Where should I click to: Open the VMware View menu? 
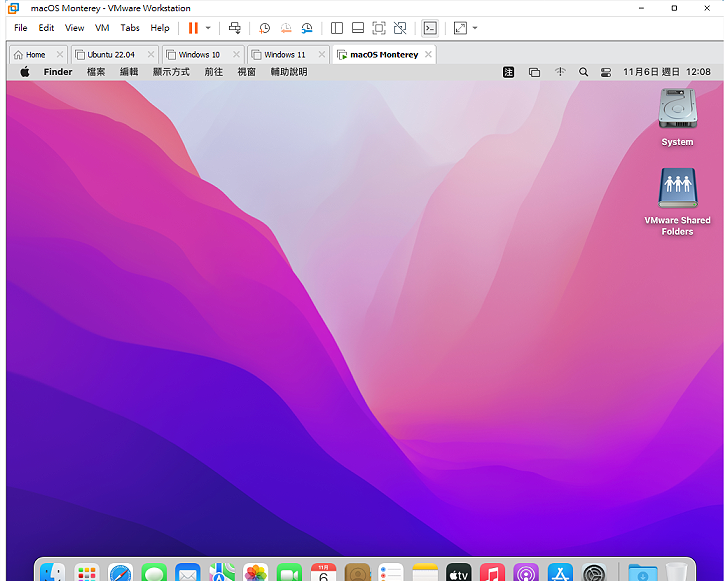[x=74, y=28]
